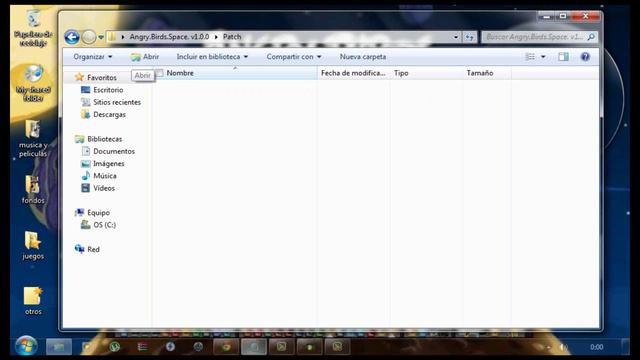Go back with the blue Back arrow
Screen dimensions: 640x360
coord(72,37)
